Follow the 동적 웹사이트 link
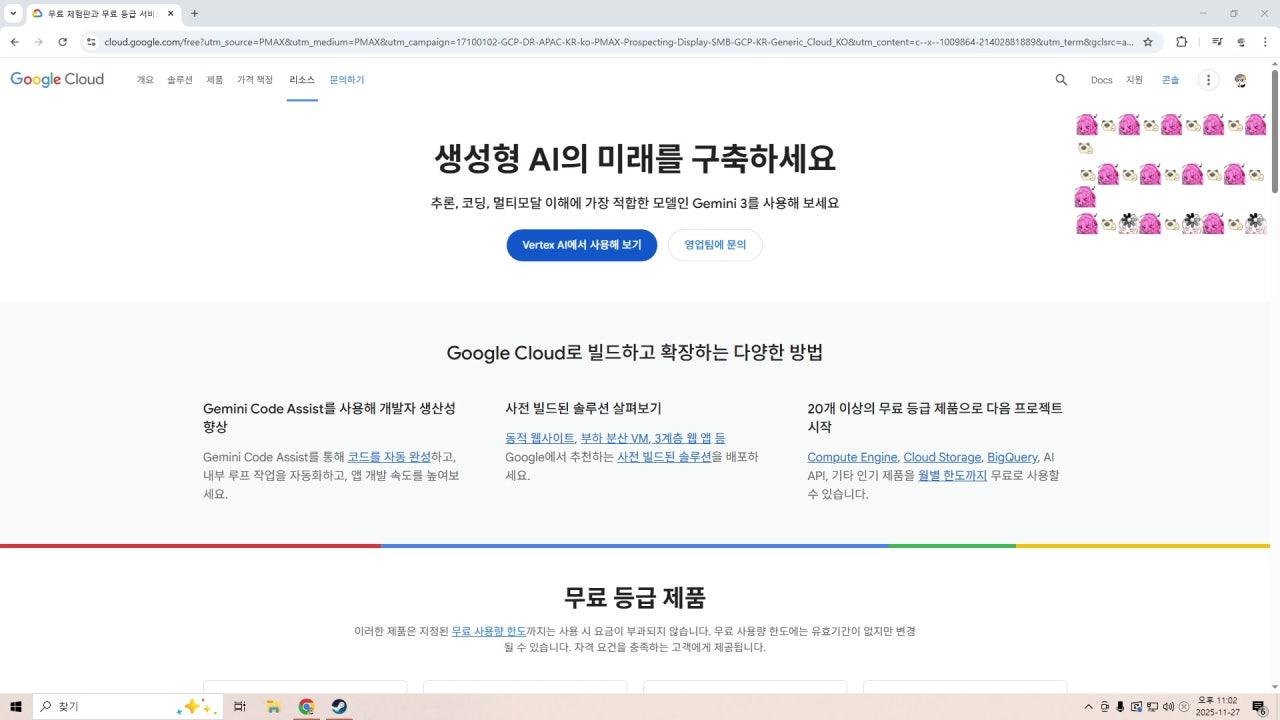The image size is (1280, 720). pos(539,438)
